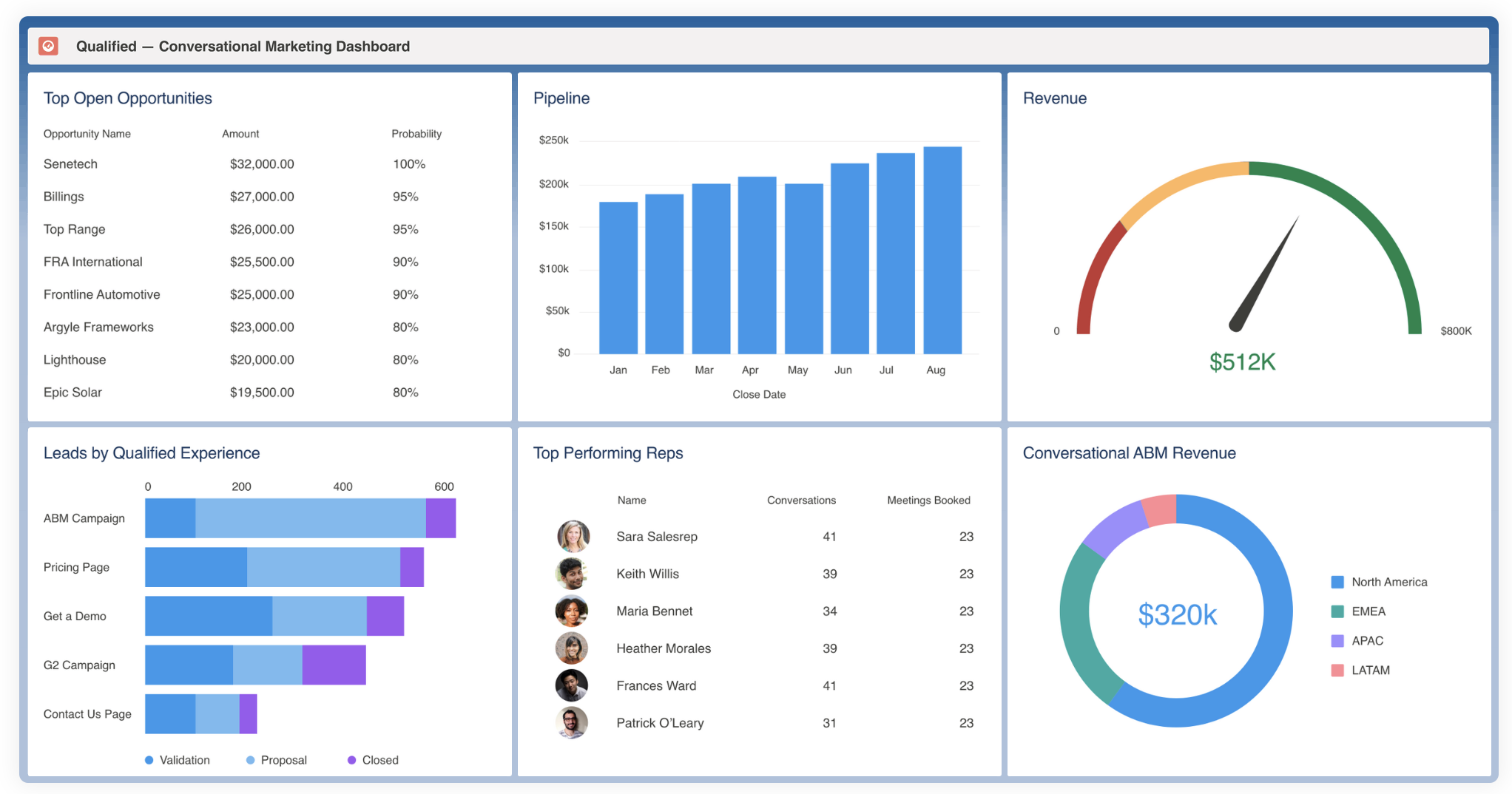The height and width of the screenshot is (794, 1512).
Task: Click the Feb bar in Pipeline chart
Action: (664, 274)
